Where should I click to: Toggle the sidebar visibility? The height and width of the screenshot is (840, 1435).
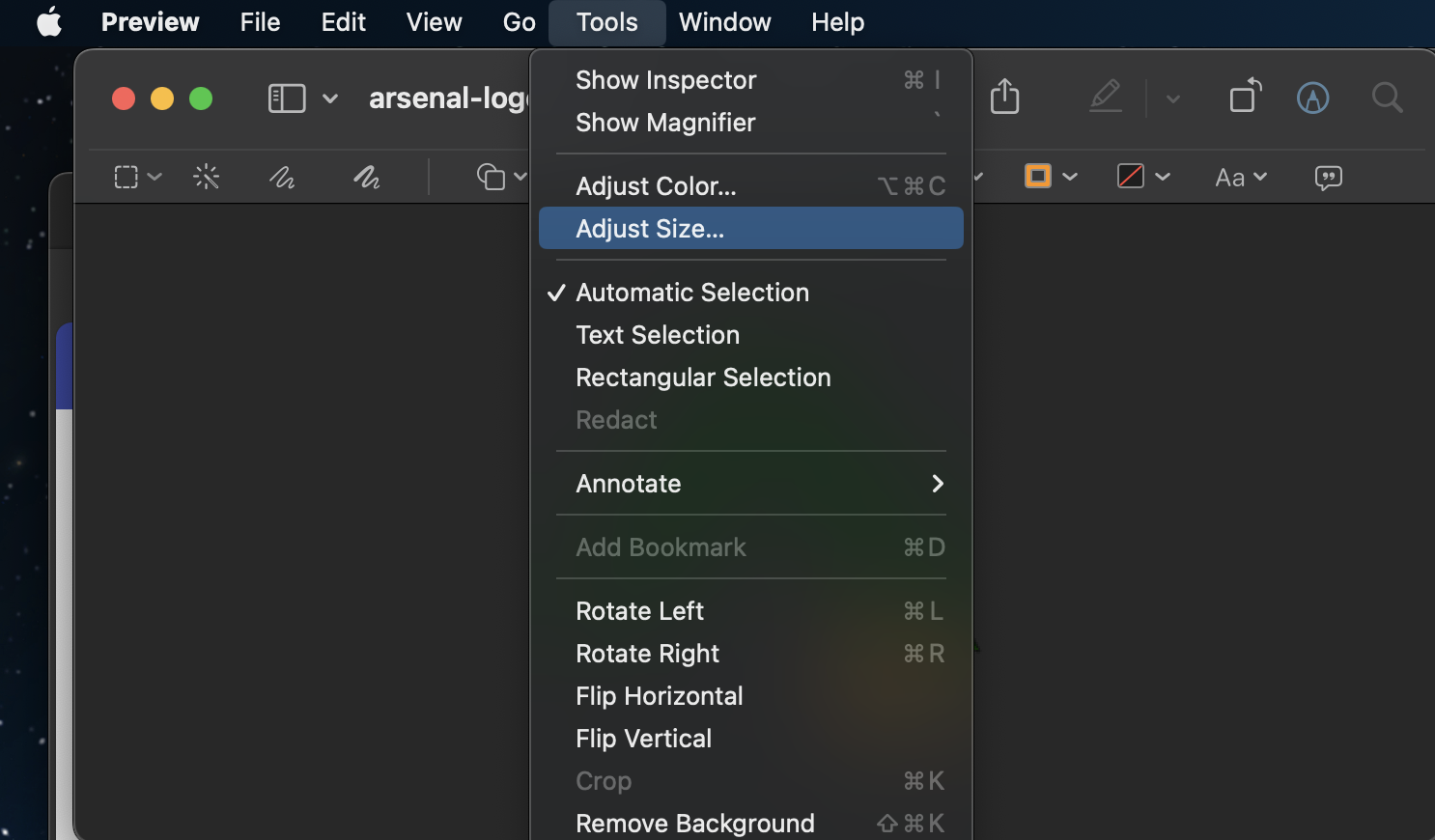click(x=286, y=98)
